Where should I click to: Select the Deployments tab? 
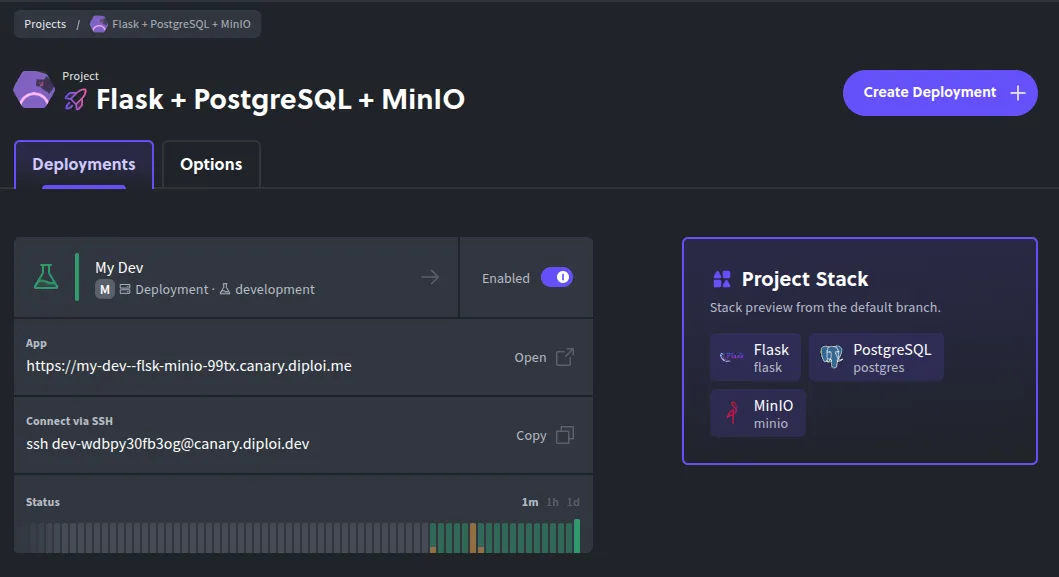(x=84, y=165)
